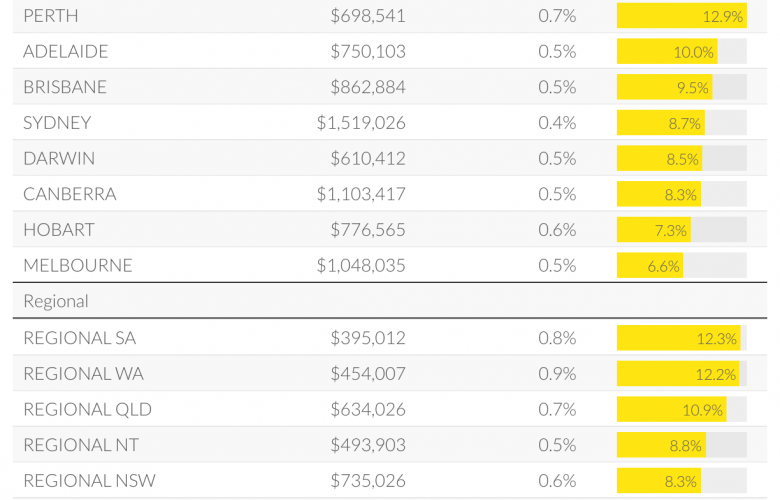
Task: Click Canberra's $1,103,417 value
Action: (x=361, y=194)
